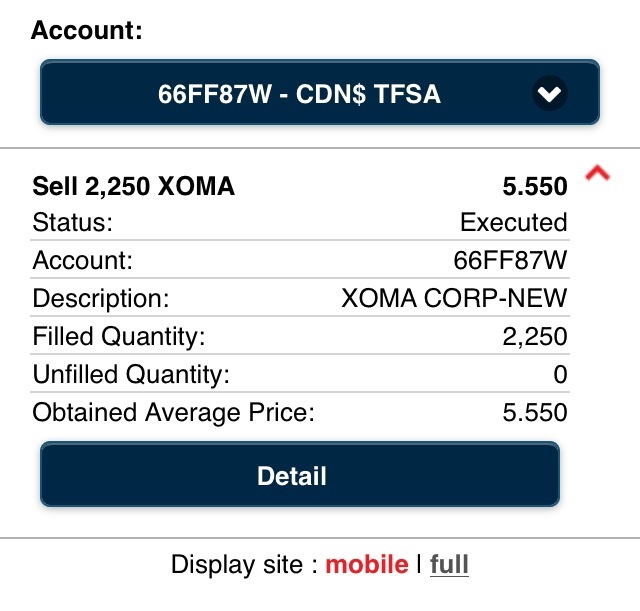Click the Executed status value
This screenshot has width=640, height=611.
pyautogui.click(x=513, y=222)
